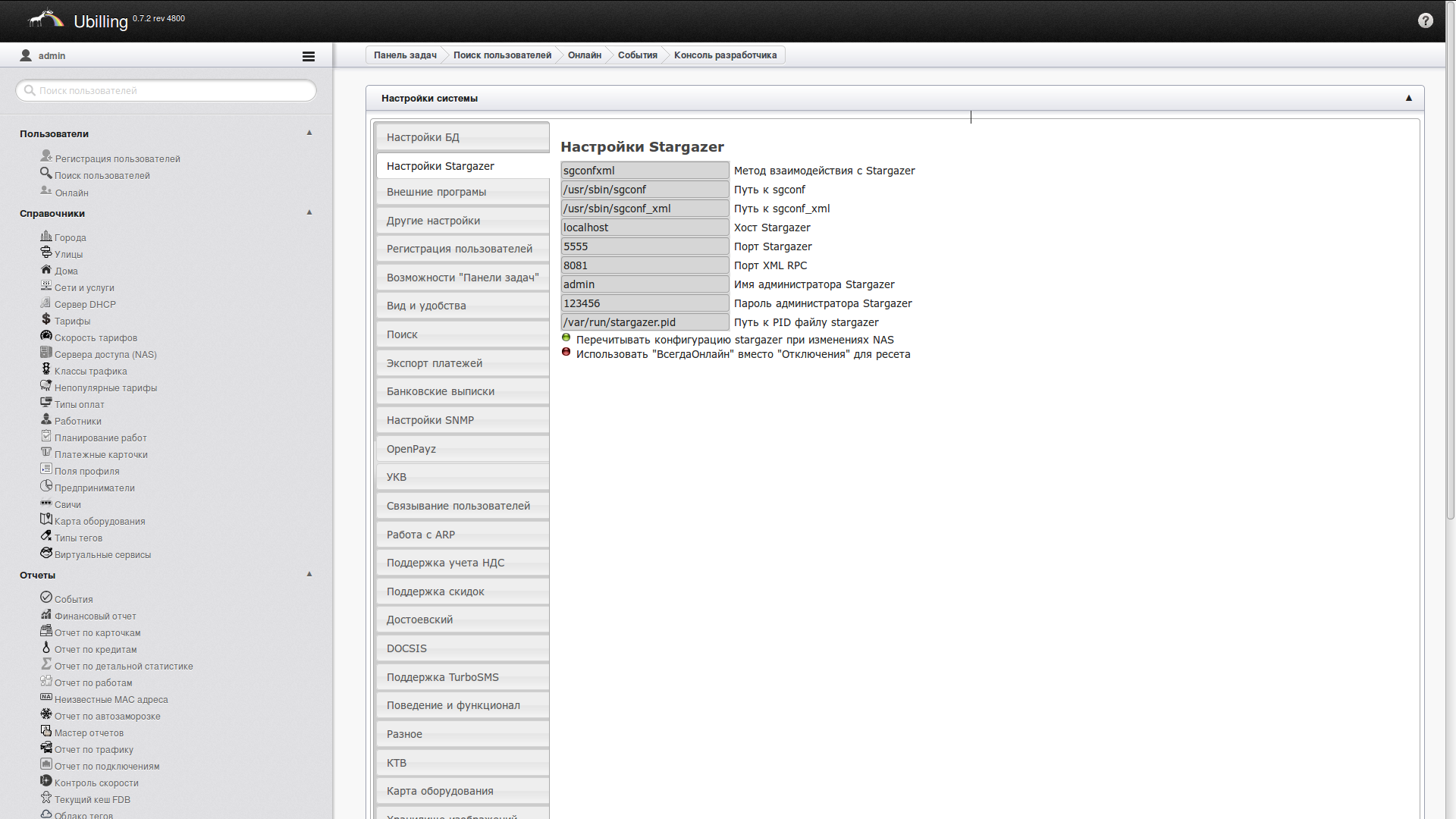The image size is (1456, 819).
Task: Click the Отчет по автозаморозке snowflake icon
Action: (x=46, y=714)
